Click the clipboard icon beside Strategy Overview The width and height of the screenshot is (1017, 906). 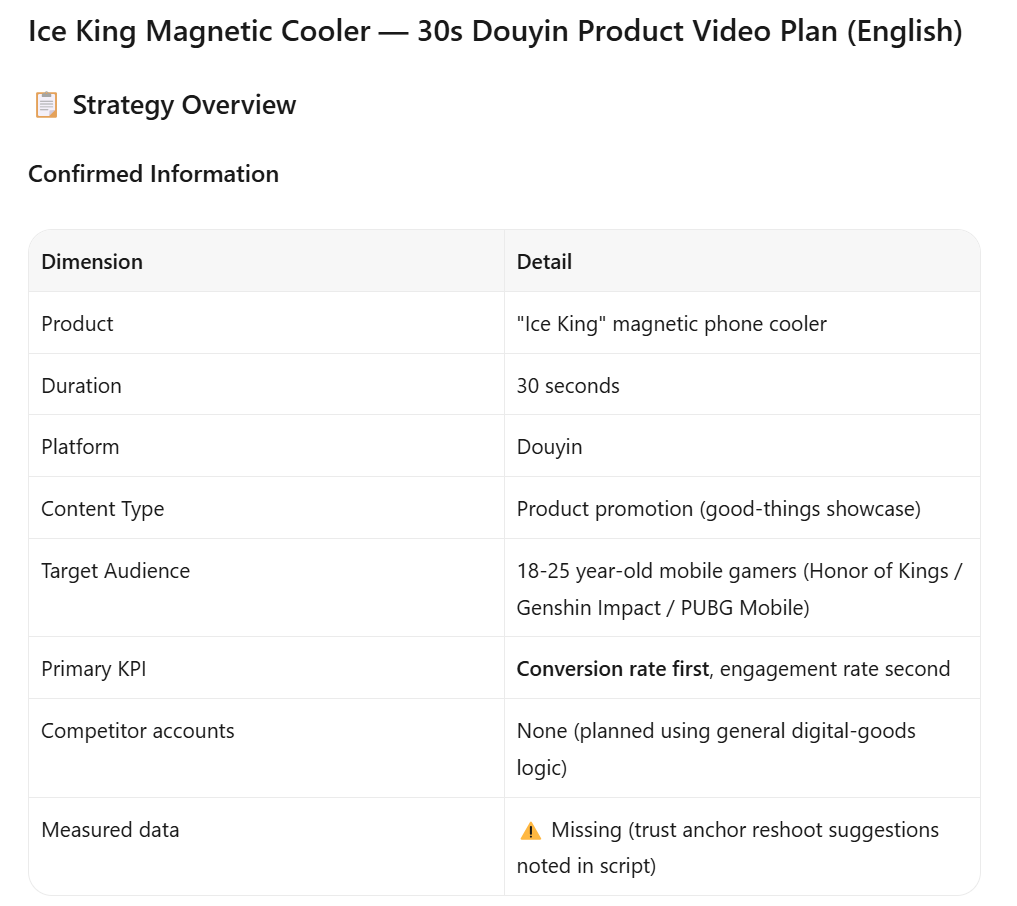click(x=46, y=105)
